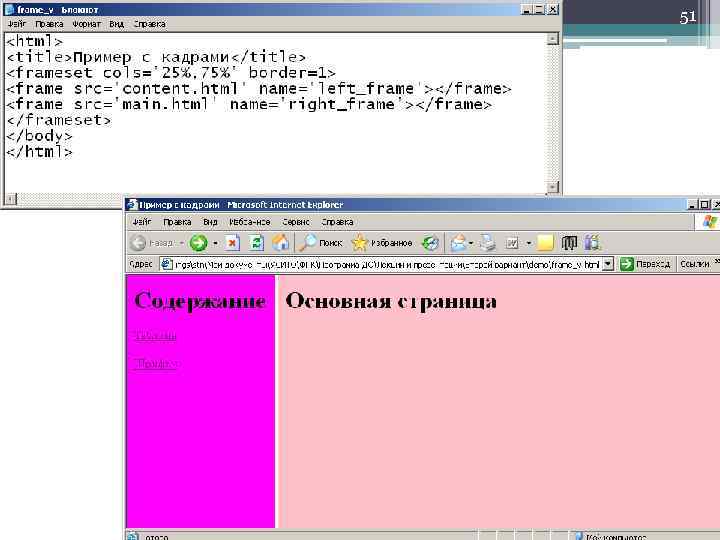Click the History globe icon in toolbar
This screenshot has height=540, width=720.
[x=430, y=242]
